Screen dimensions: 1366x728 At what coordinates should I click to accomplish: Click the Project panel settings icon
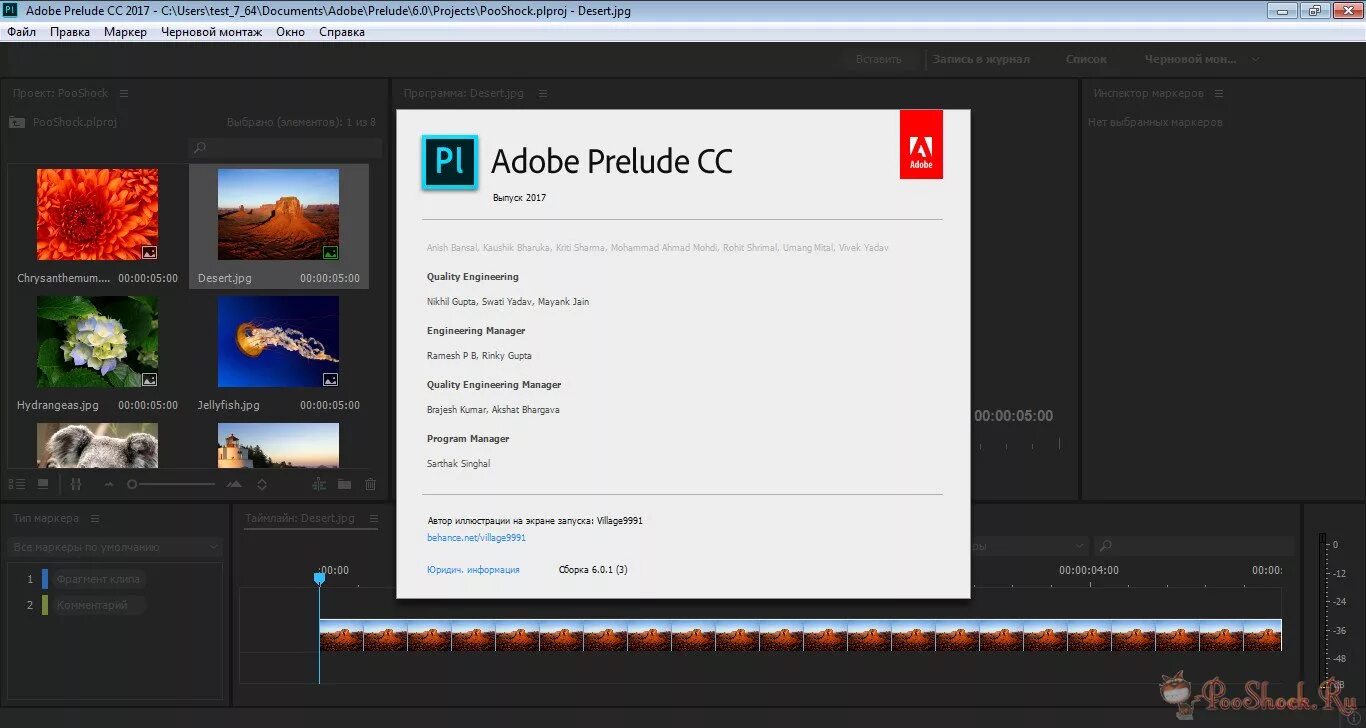pyautogui.click(x=76, y=484)
